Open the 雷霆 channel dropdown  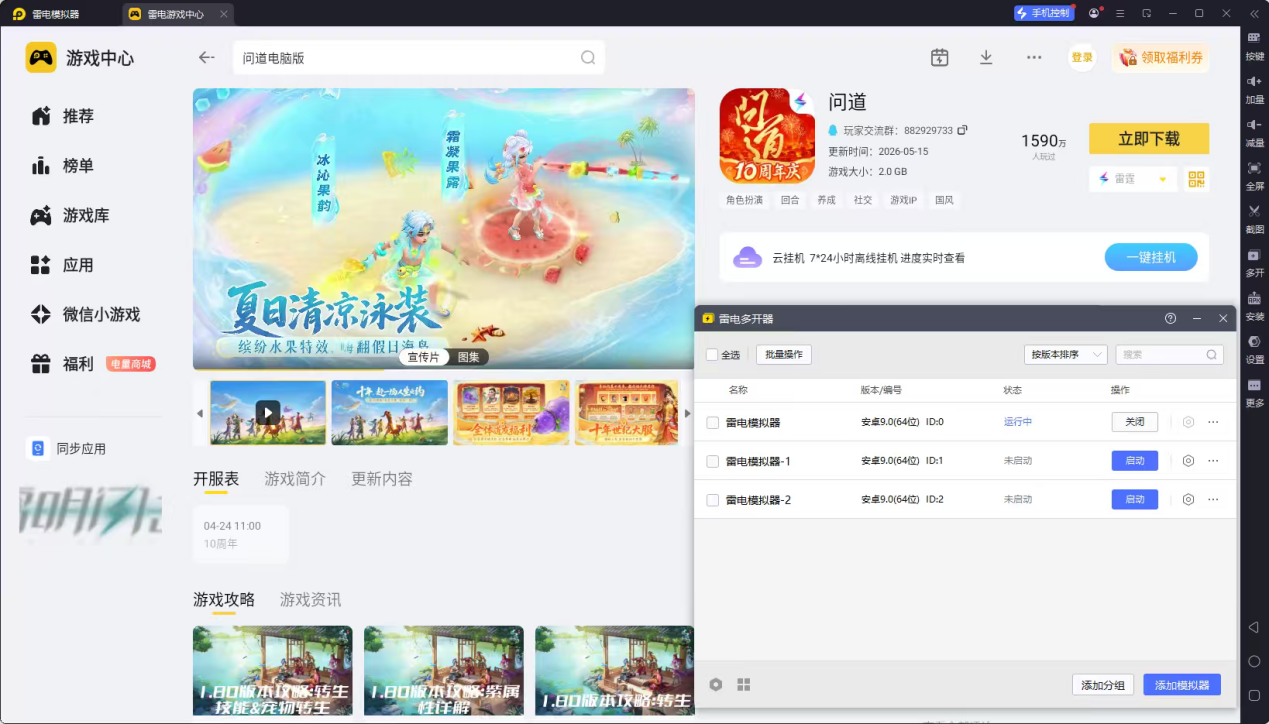click(x=1133, y=179)
